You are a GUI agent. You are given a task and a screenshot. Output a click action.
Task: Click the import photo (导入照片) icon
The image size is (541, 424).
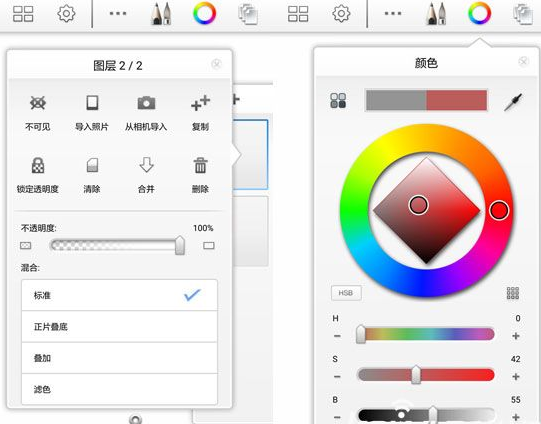(x=92, y=103)
